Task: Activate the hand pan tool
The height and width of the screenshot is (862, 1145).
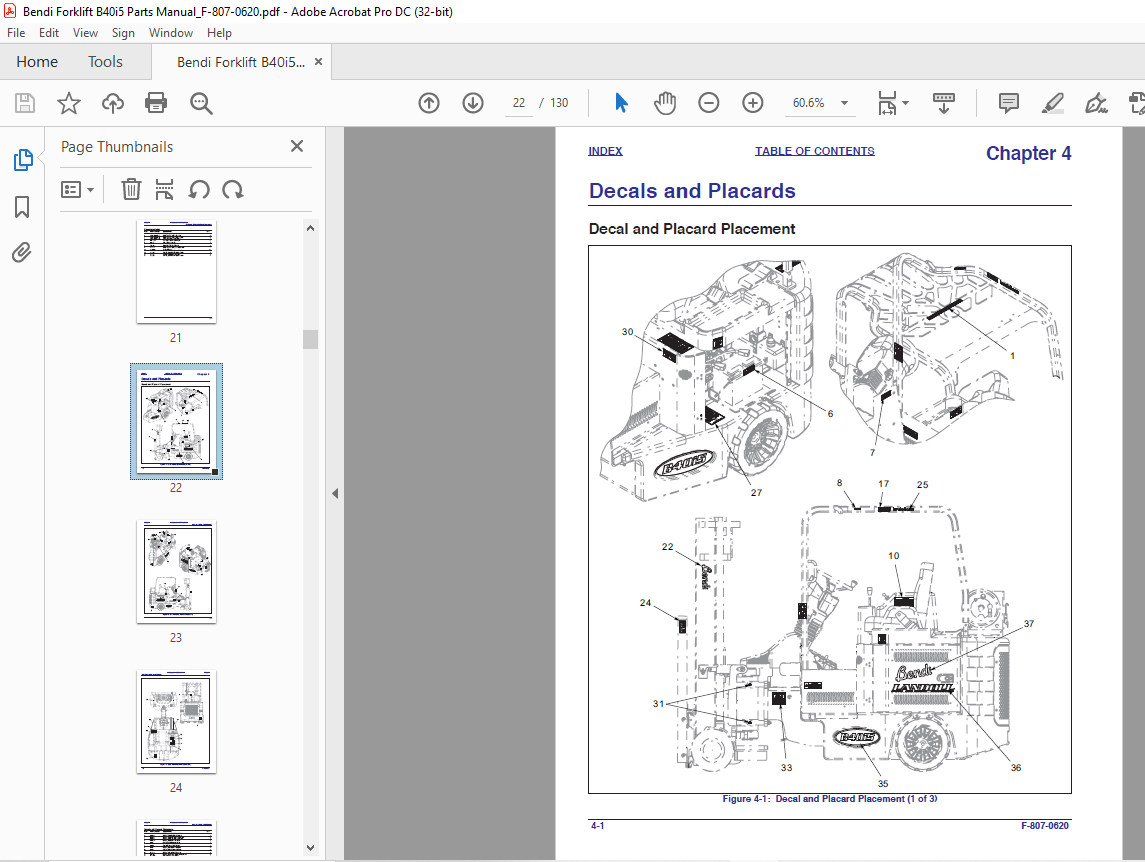Action: point(665,103)
